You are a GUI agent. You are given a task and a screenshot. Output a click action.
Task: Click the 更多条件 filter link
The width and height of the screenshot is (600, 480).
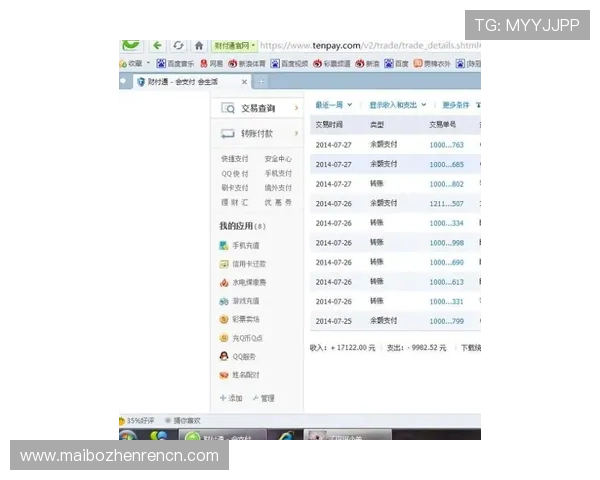[456, 105]
